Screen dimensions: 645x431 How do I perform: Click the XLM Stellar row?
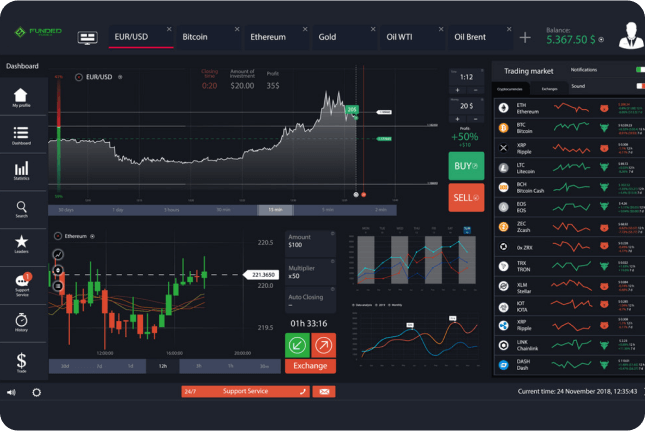(568, 286)
